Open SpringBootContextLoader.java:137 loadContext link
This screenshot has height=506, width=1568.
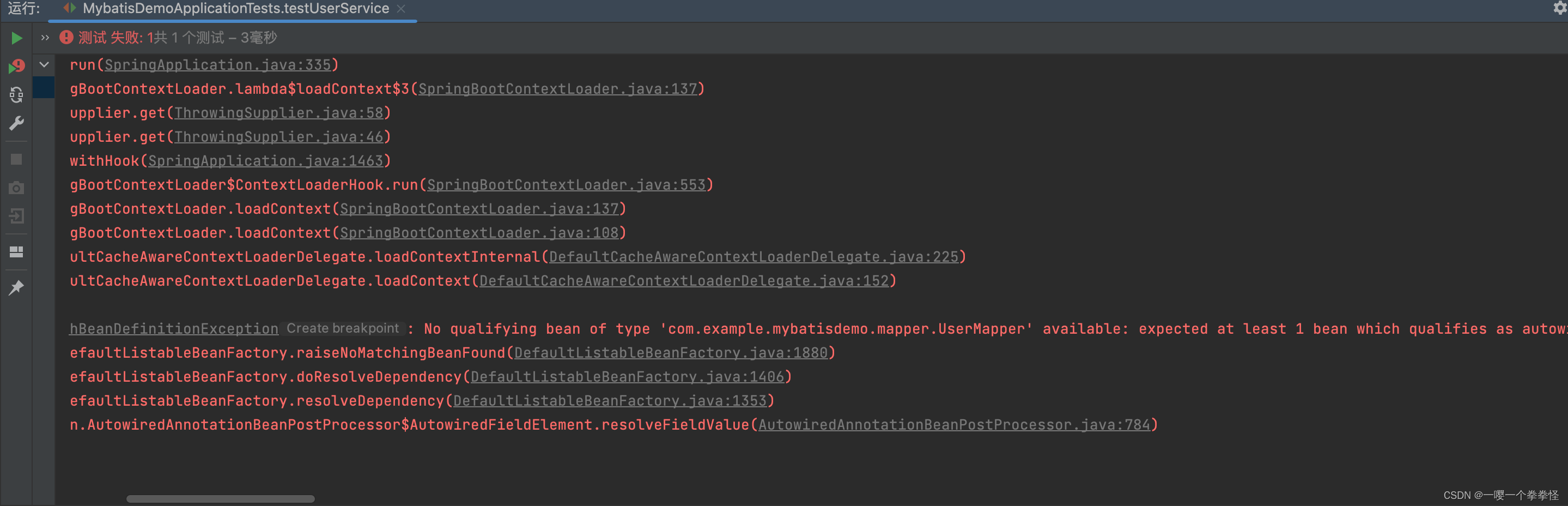(479, 209)
